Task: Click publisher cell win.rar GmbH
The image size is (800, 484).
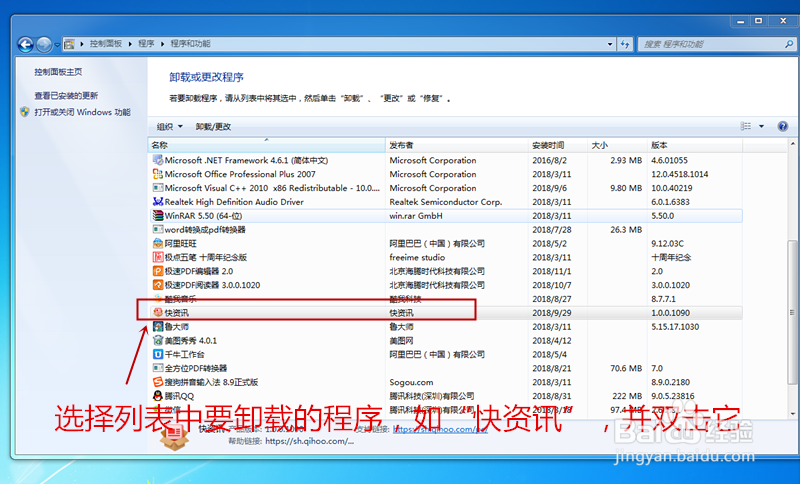Action: pos(416,216)
